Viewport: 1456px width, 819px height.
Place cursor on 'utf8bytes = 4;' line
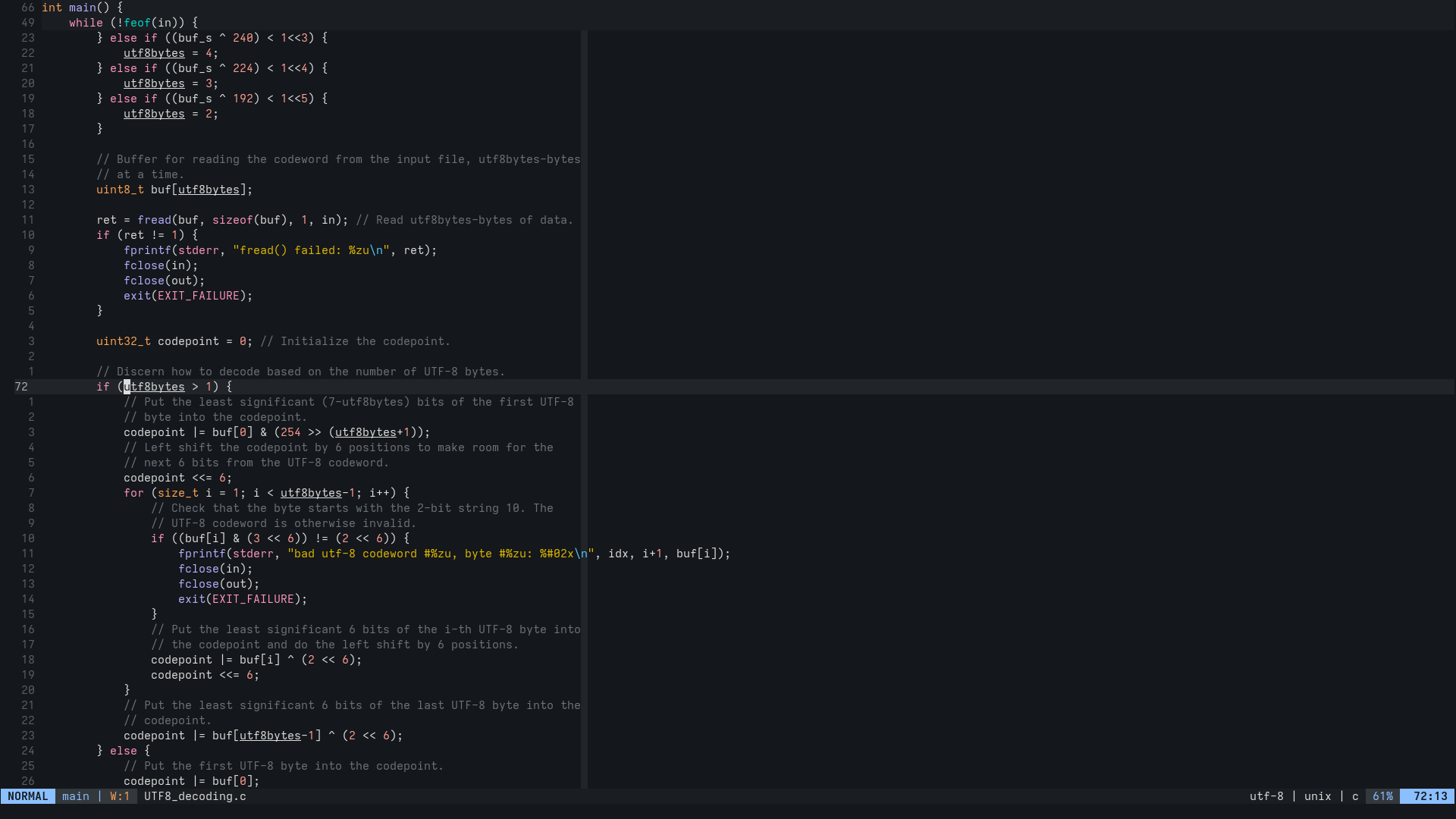171,53
